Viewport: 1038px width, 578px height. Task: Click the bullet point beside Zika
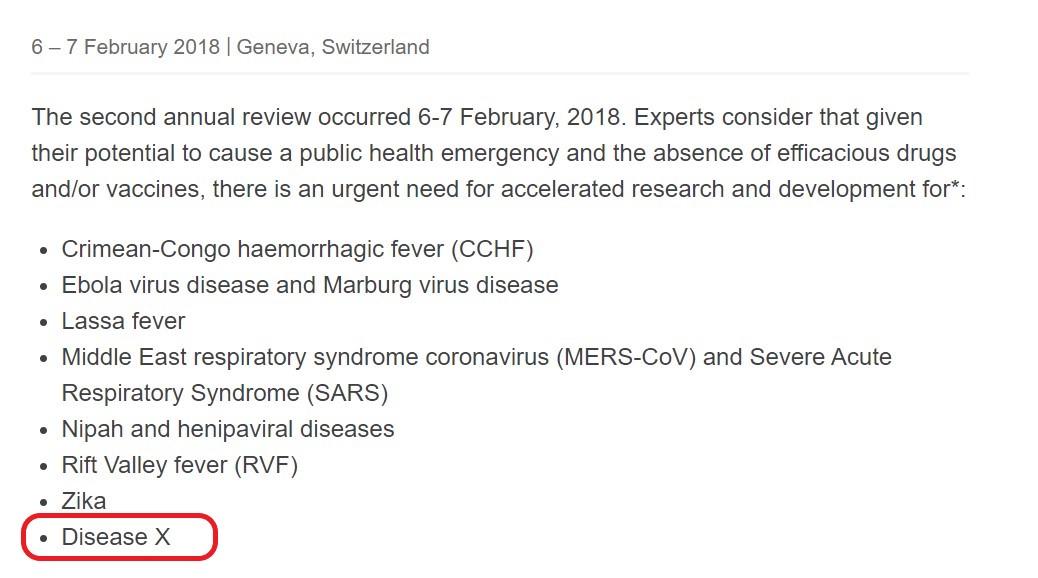pyautogui.click(x=44, y=503)
